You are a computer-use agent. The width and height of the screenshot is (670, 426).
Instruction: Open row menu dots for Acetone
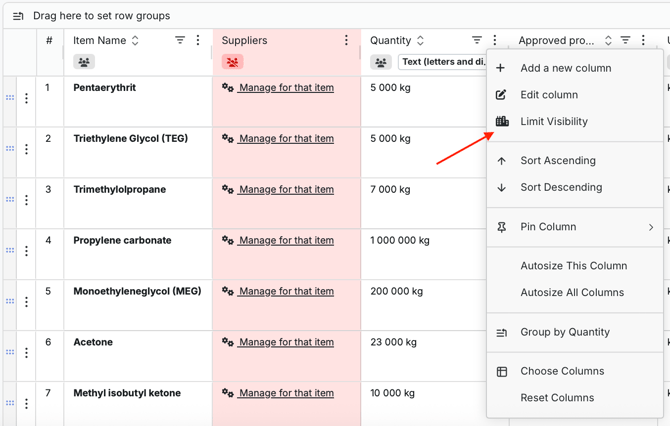pyautogui.click(x=26, y=352)
